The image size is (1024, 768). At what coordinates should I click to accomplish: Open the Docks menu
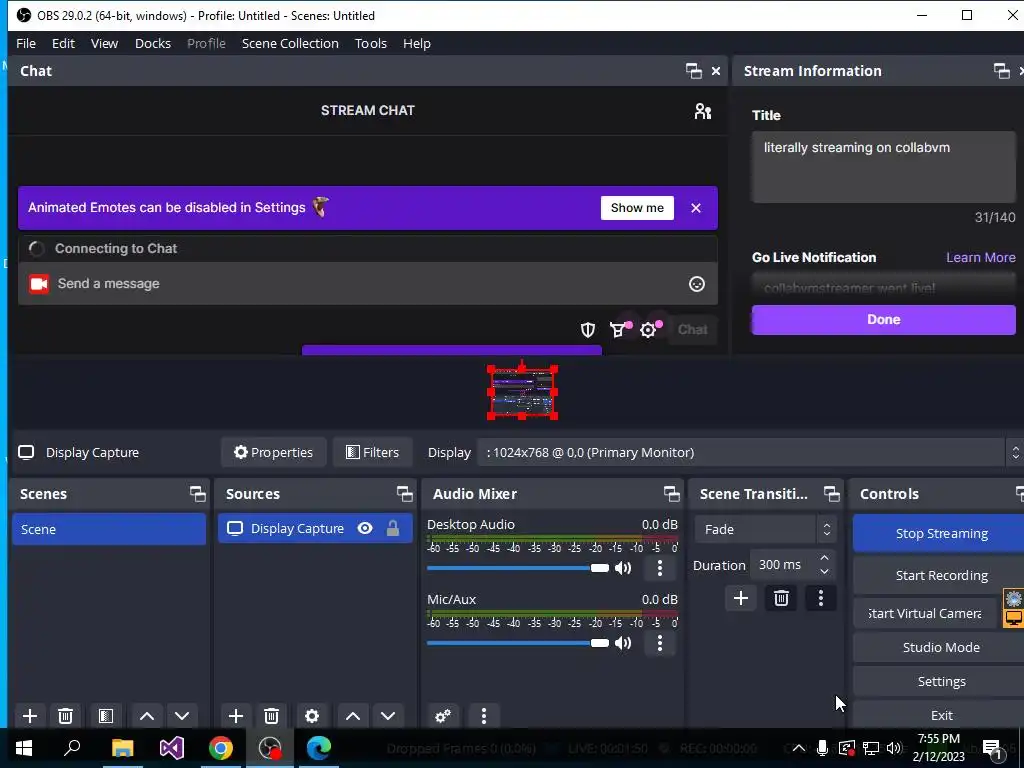153,43
